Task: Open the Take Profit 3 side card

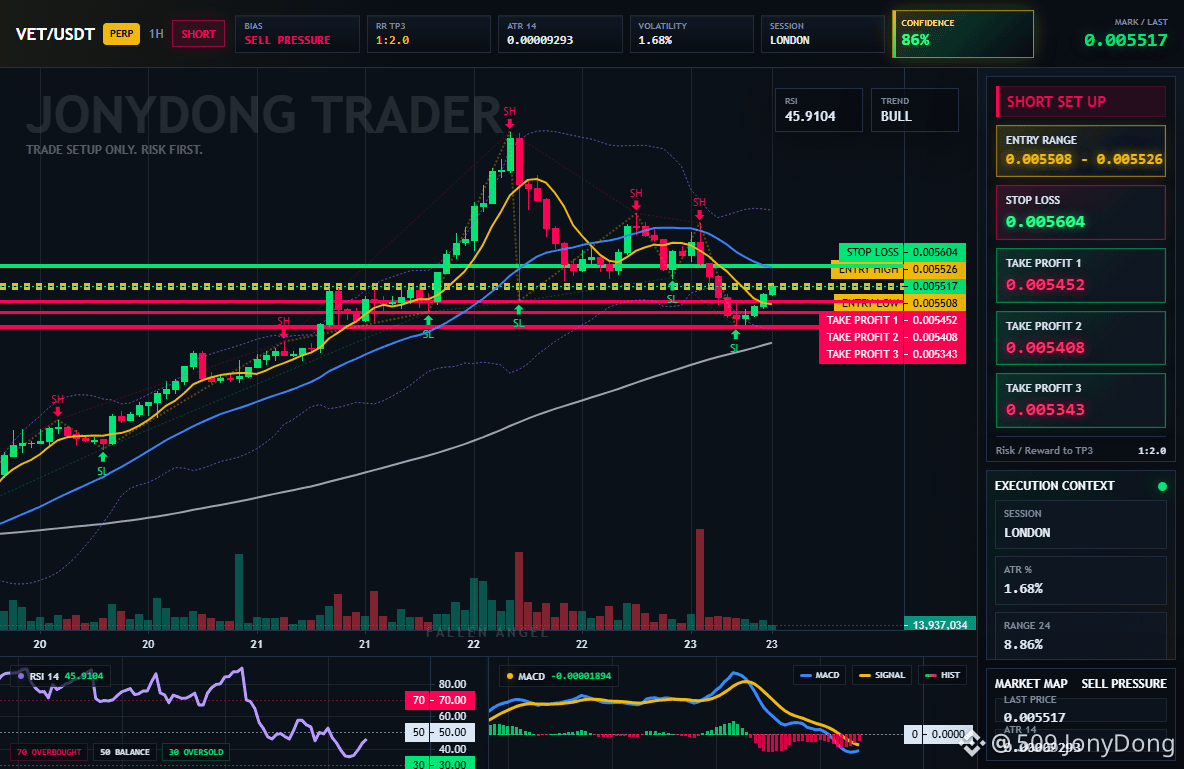Action: (x=1081, y=400)
